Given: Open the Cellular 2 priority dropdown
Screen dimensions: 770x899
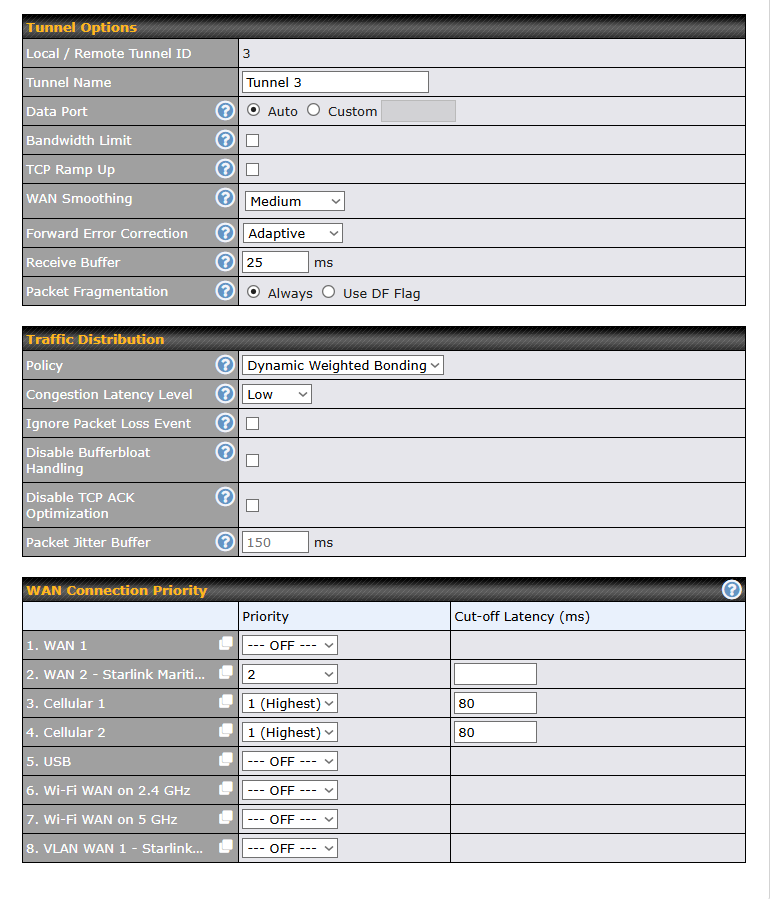Looking at the screenshot, I should pyautogui.click(x=290, y=732).
